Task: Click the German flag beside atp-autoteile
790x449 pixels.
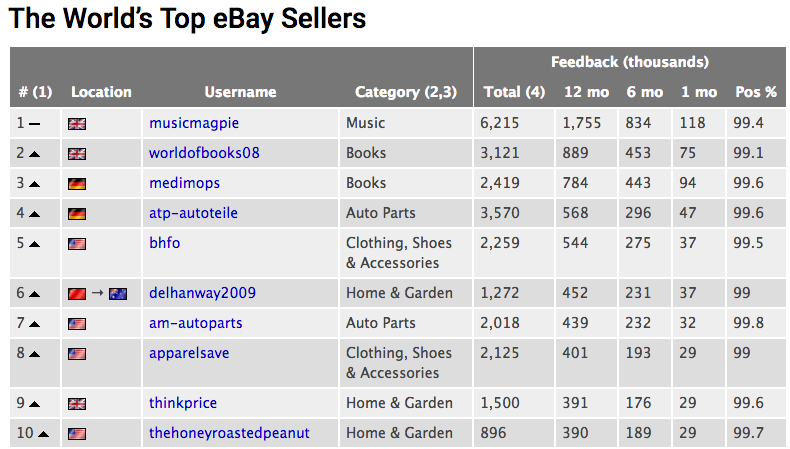Action: (x=77, y=214)
